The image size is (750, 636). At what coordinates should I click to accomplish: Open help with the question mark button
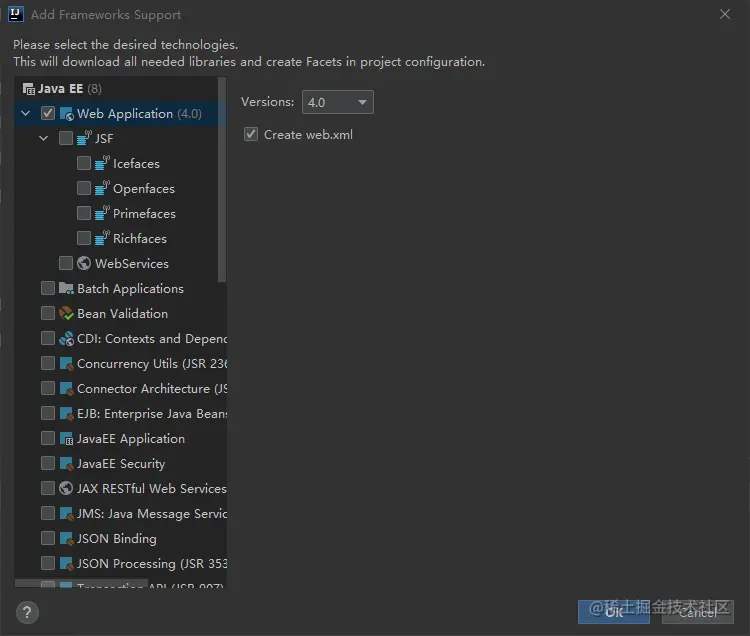click(x=27, y=612)
